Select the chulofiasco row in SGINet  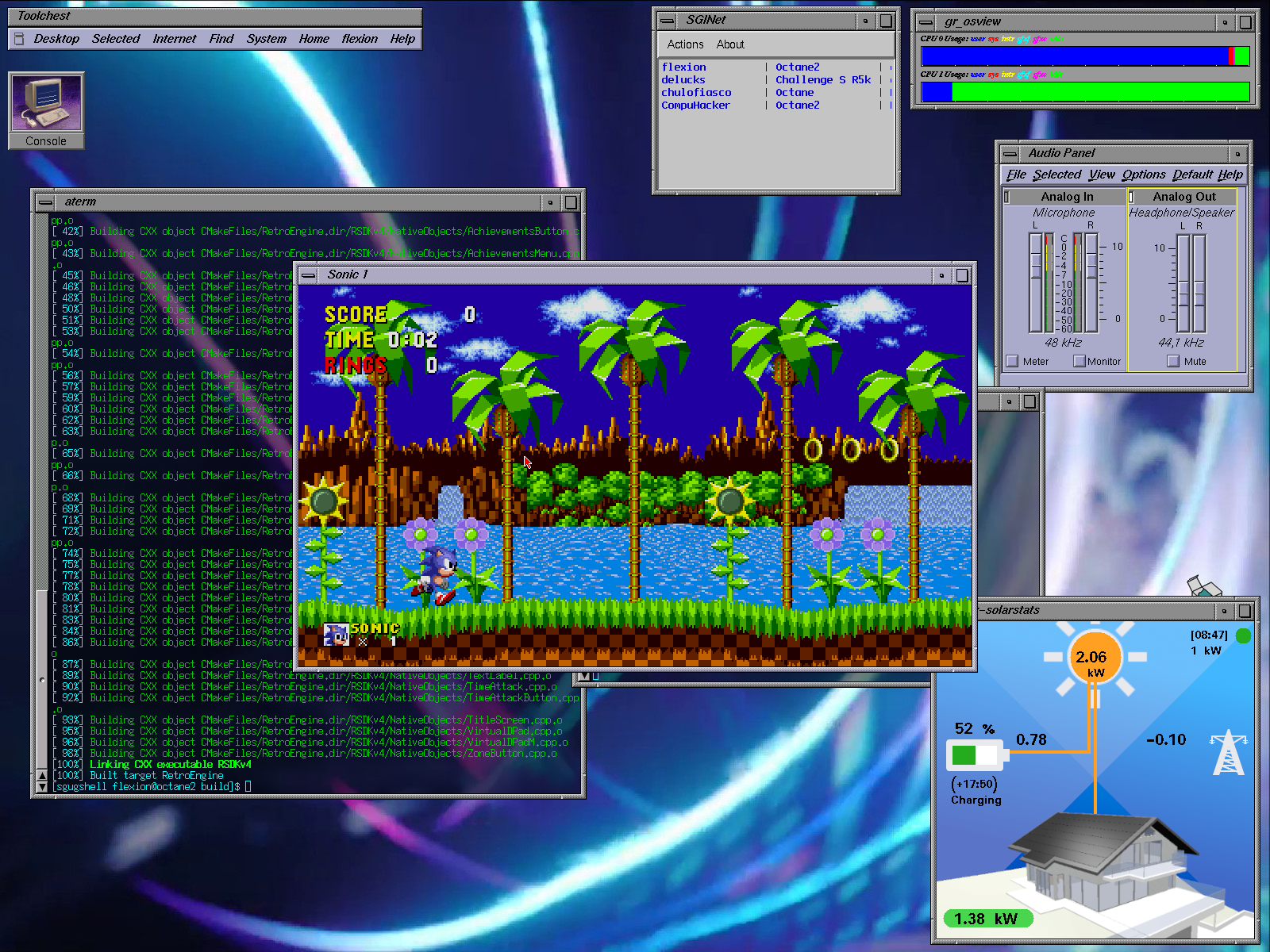pos(776,93)
